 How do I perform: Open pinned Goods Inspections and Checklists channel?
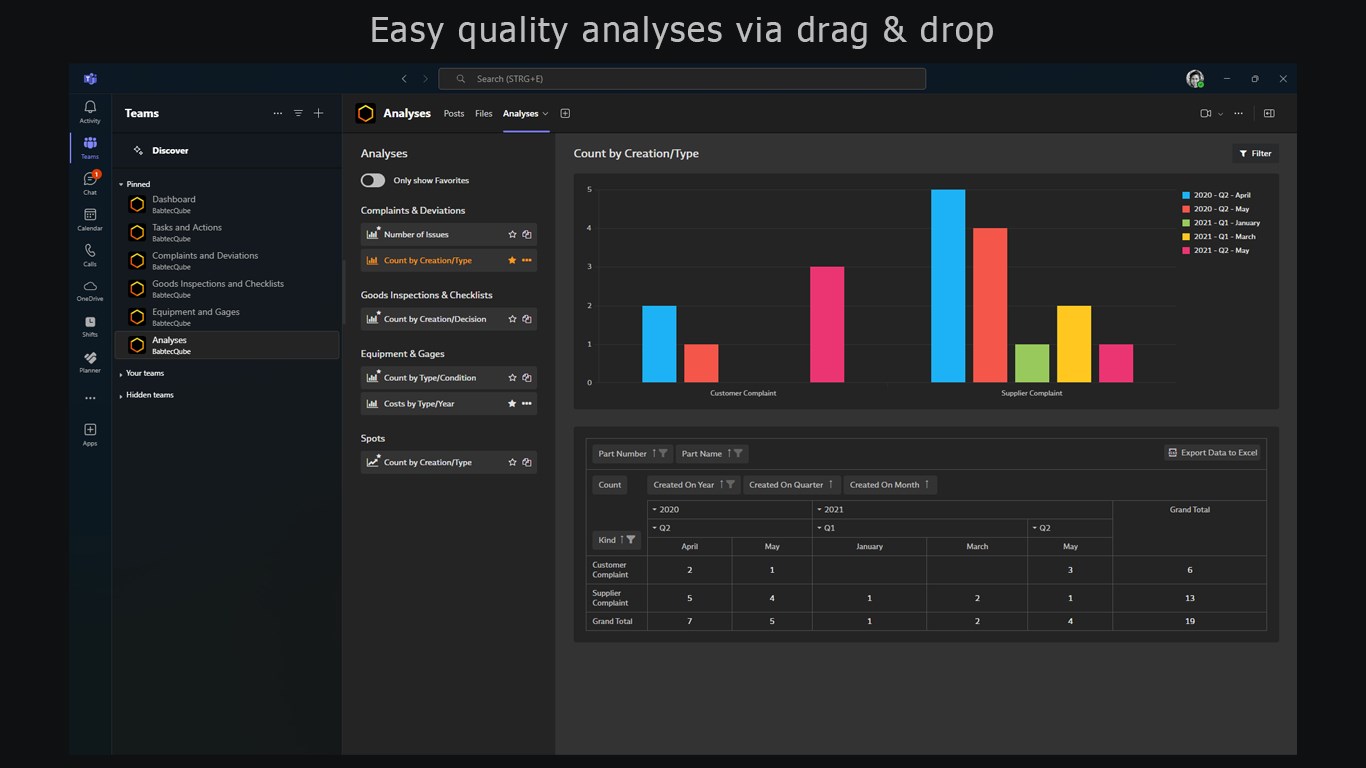pyautogui.click(x=227, y=288)
